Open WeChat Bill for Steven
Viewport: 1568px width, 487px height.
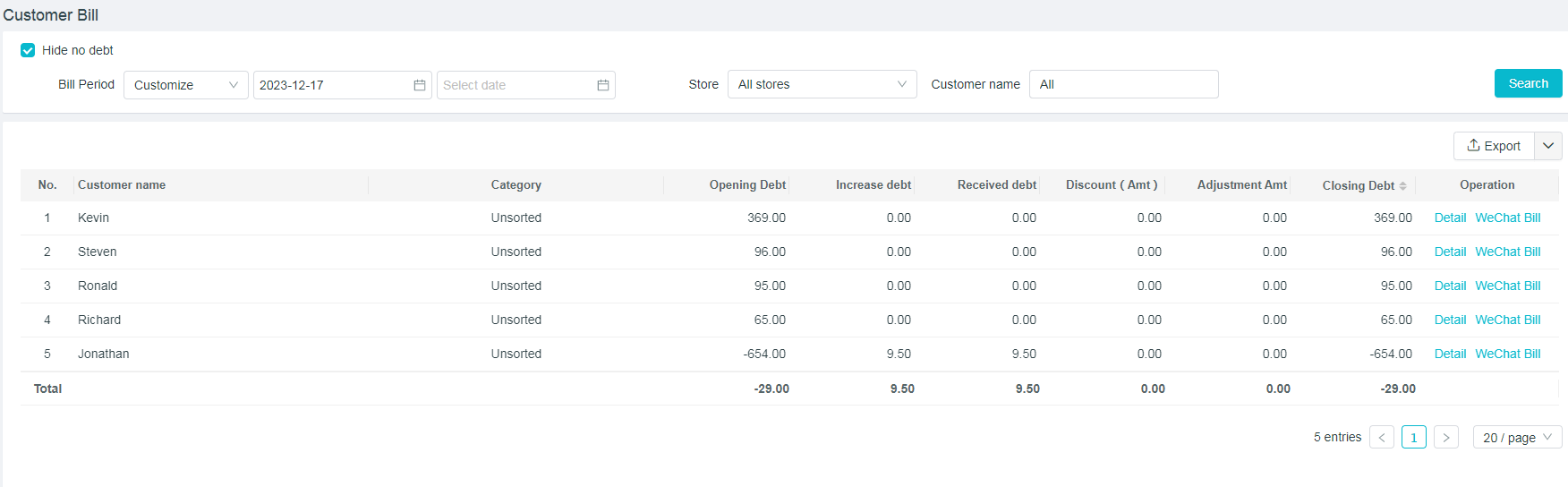tap(1507, 252)
